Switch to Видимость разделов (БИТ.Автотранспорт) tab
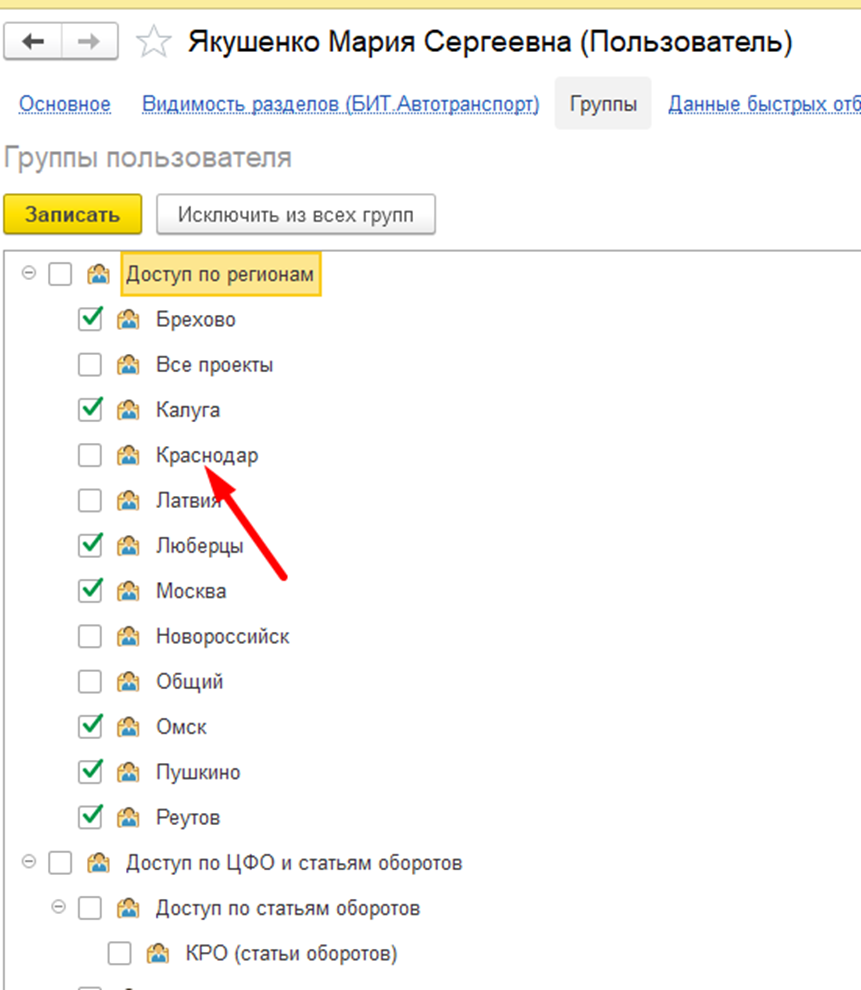861x990 pixels. click(x=340, y=104)
